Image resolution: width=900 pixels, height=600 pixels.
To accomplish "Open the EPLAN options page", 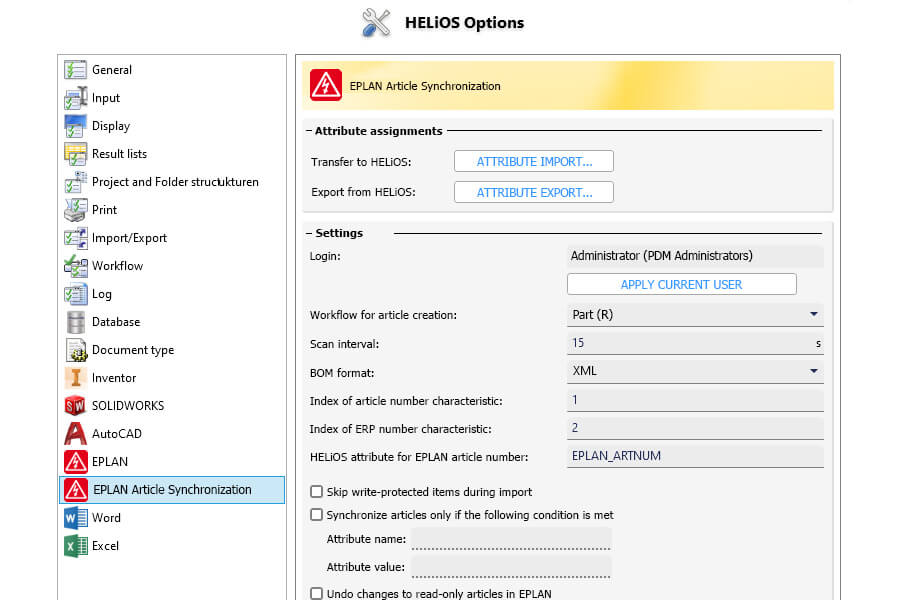I will [110, 462].
